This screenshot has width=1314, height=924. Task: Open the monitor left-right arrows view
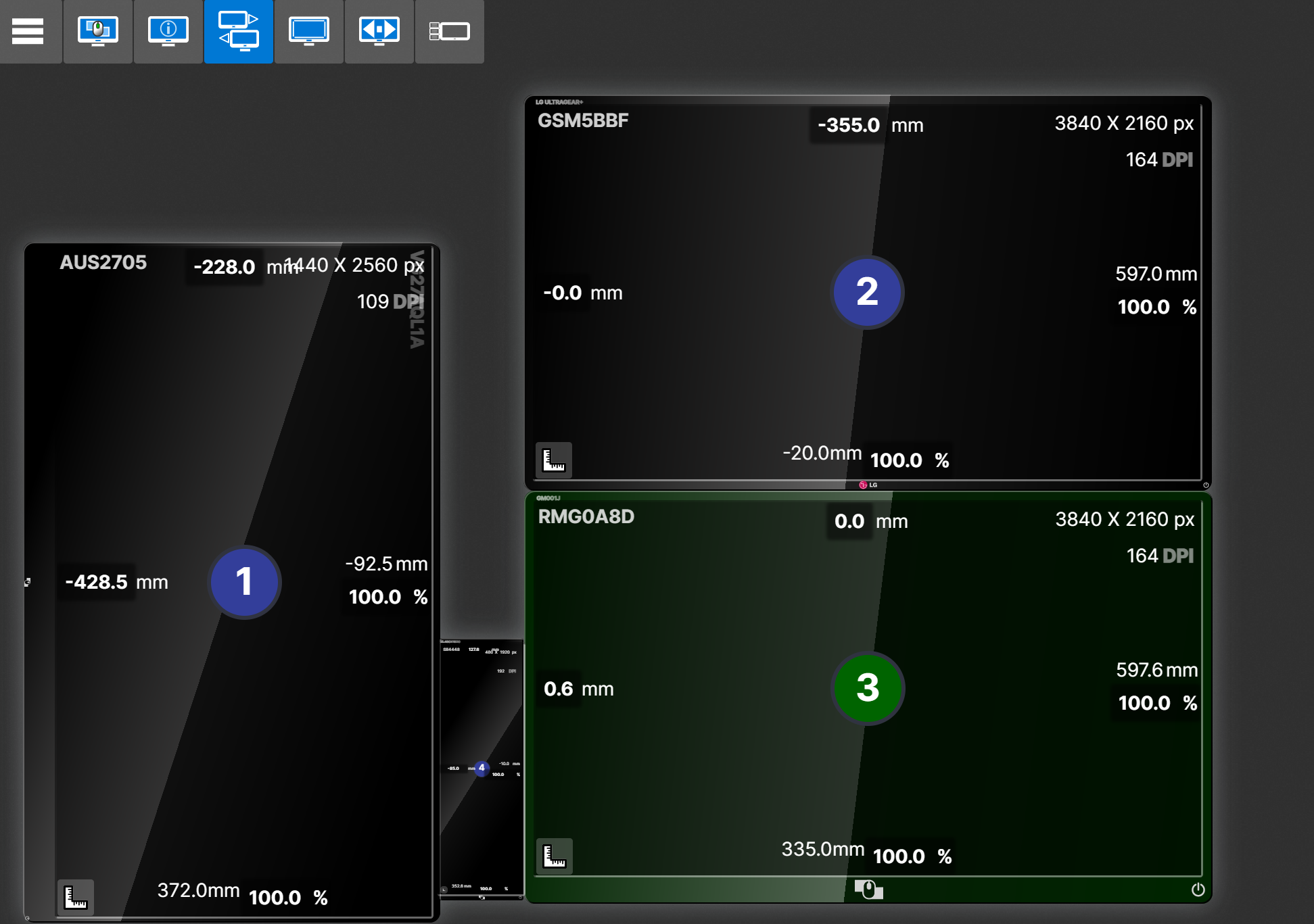point(379,31)
